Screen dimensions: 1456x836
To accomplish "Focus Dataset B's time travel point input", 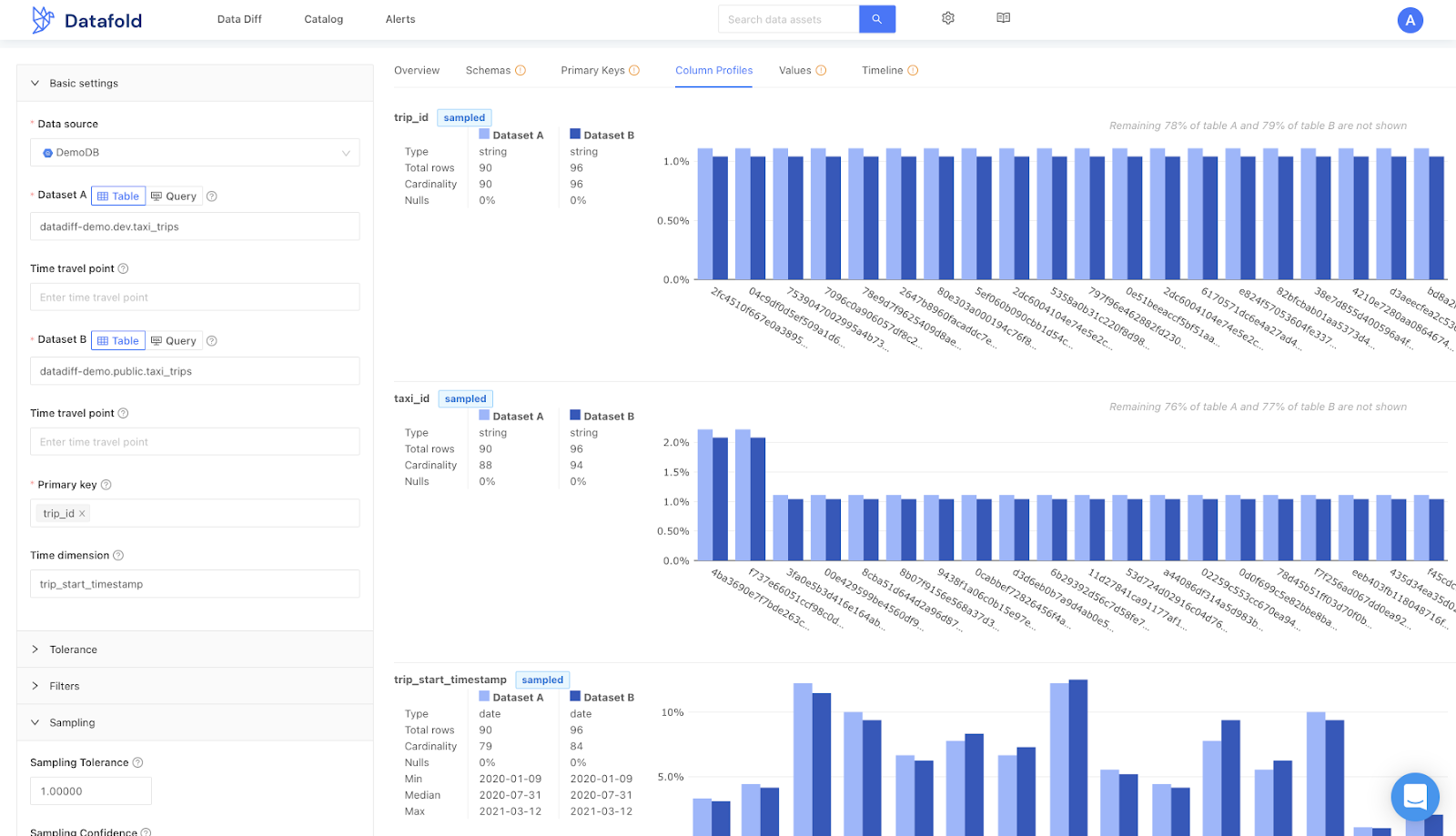I will coord(195,442).
